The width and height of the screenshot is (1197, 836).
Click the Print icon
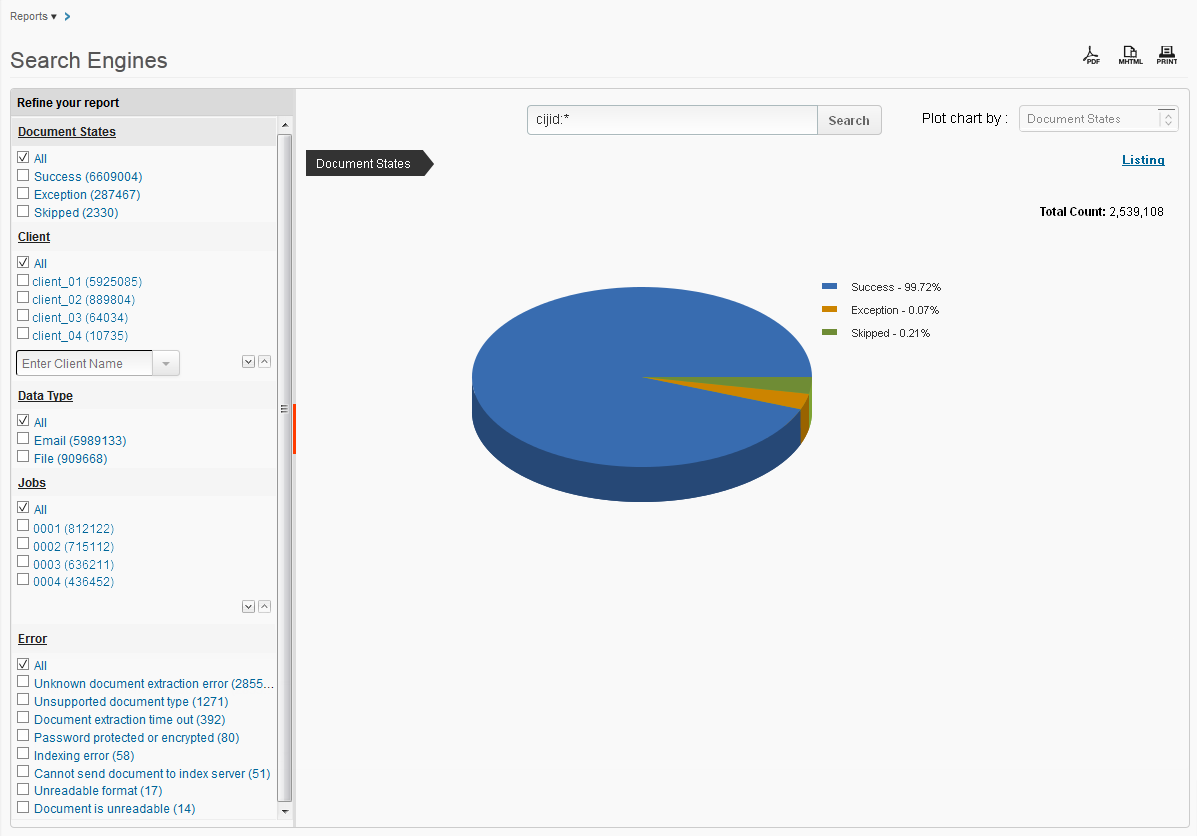click(1166, 55)
